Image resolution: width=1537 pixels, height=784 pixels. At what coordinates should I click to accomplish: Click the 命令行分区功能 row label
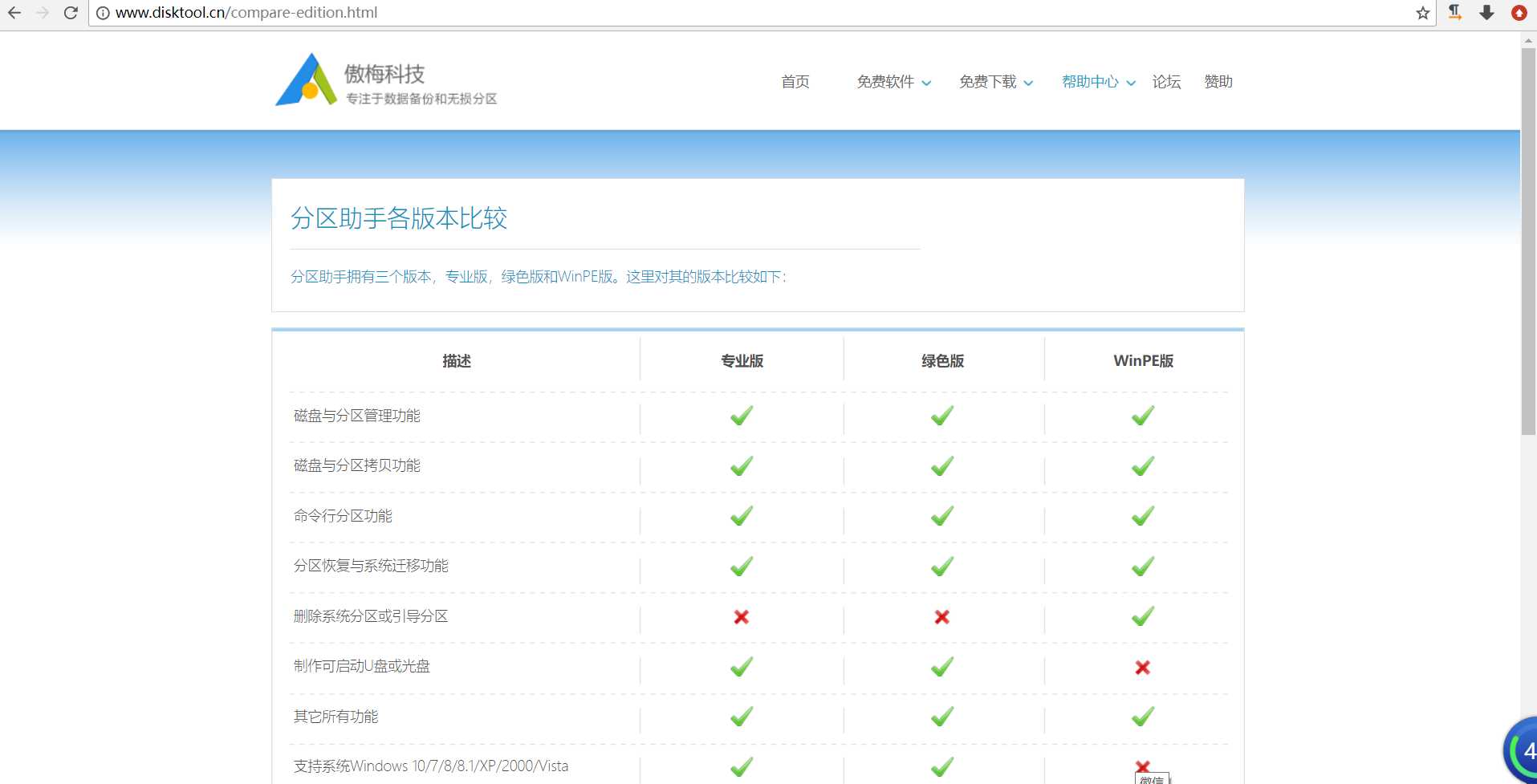click(x=343, y=516)
